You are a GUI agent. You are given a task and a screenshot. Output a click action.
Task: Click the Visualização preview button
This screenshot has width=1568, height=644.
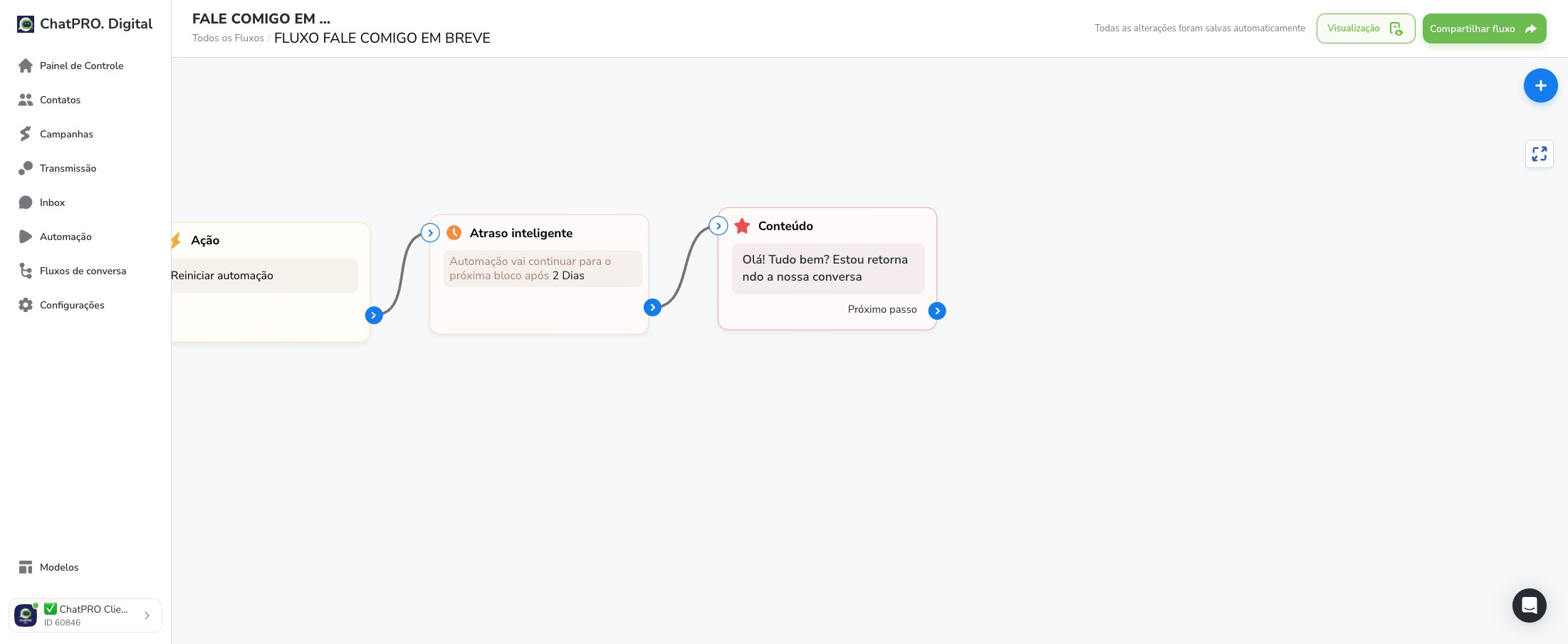(1366, 28)
